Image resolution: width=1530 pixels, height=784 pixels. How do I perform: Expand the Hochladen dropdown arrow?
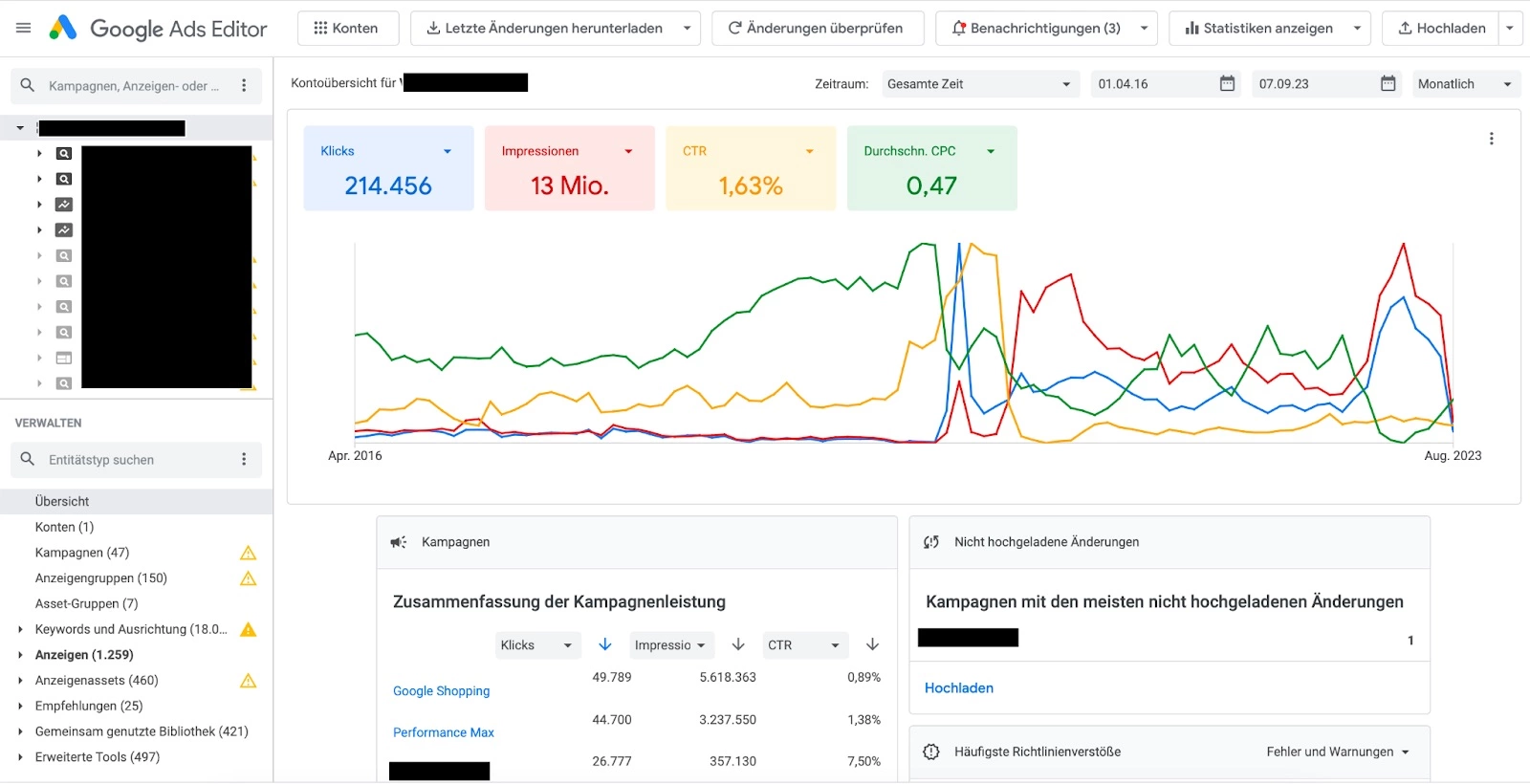1510,29
